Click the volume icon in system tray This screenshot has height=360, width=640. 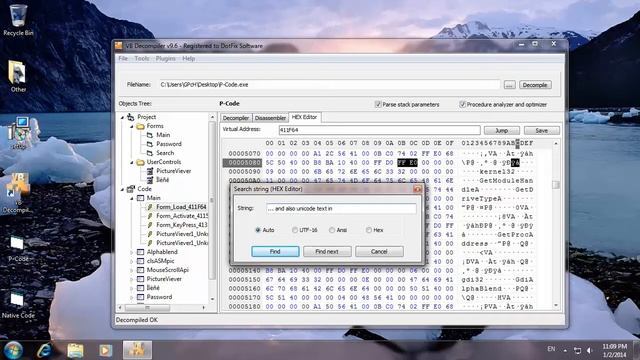590,350
